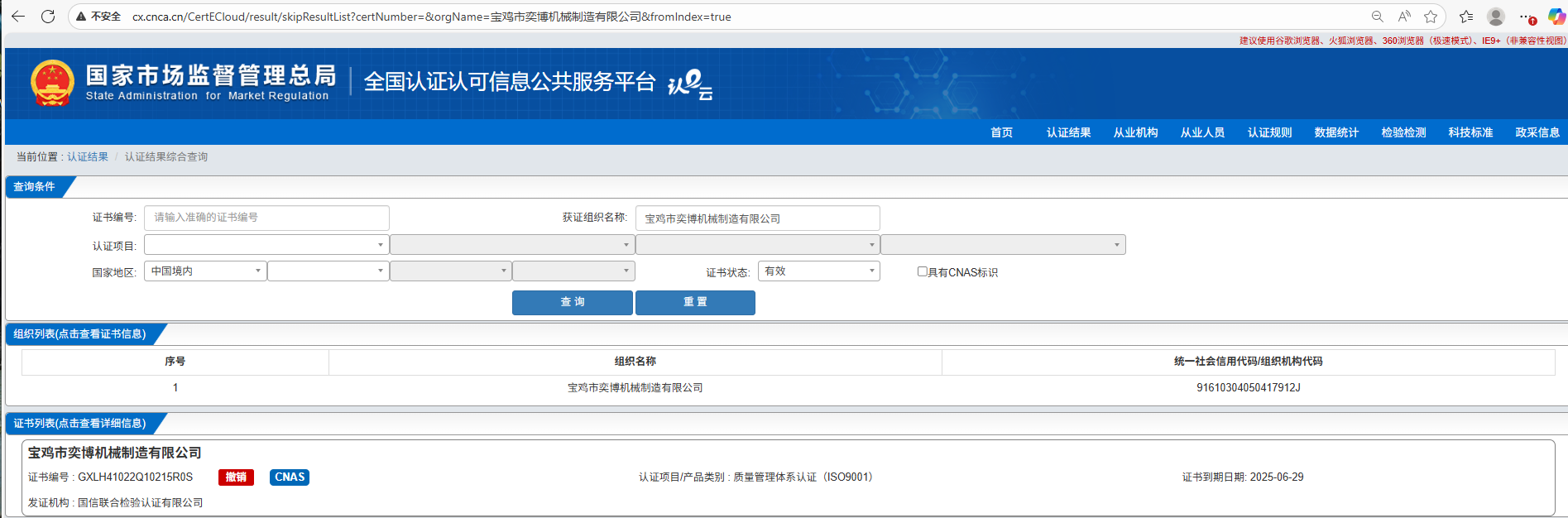Open 检验检测 navigation menu

pos(1403,132)
